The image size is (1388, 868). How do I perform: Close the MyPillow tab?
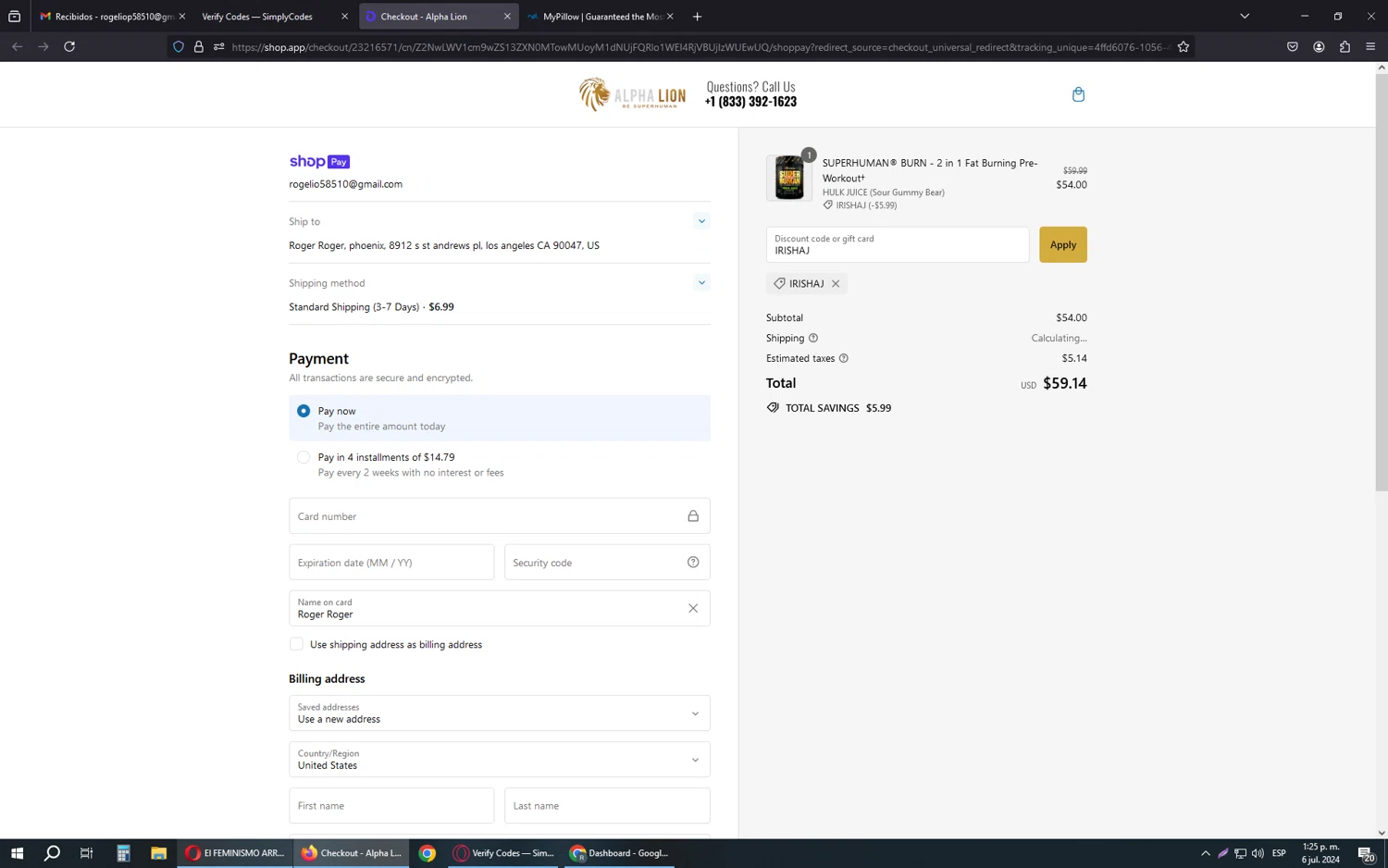(x=670, y=17)
